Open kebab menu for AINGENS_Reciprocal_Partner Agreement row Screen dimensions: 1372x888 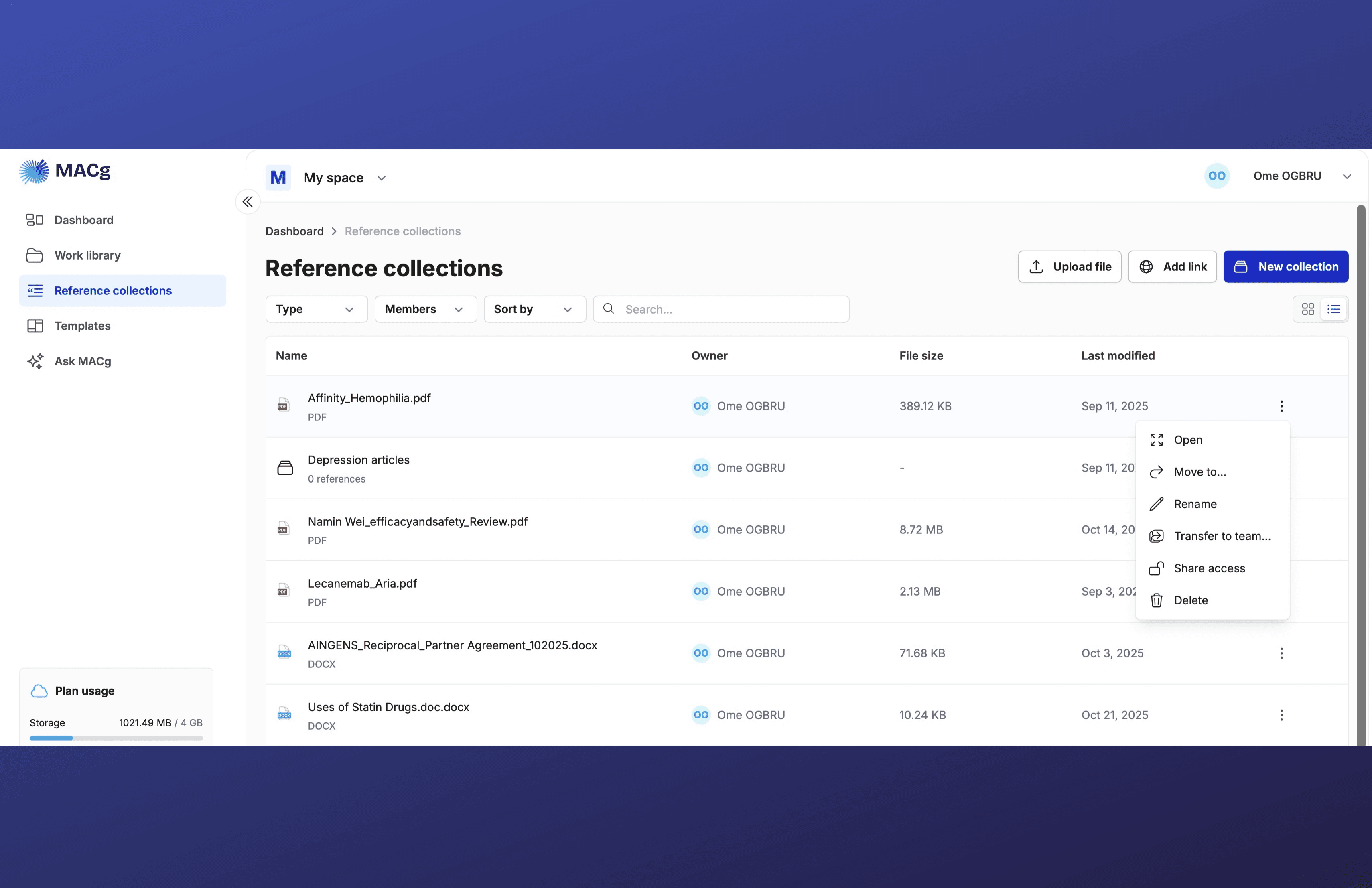click(x=1281, y=653)
